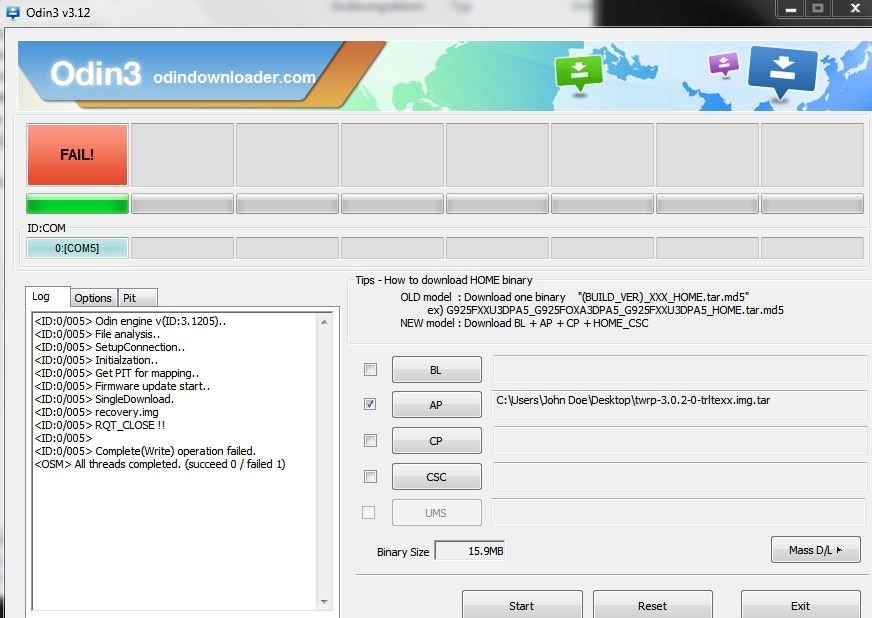Viewport: 872px width, 618px height.
Task: Minimize the Odin3 window
Action: point(790,8)
